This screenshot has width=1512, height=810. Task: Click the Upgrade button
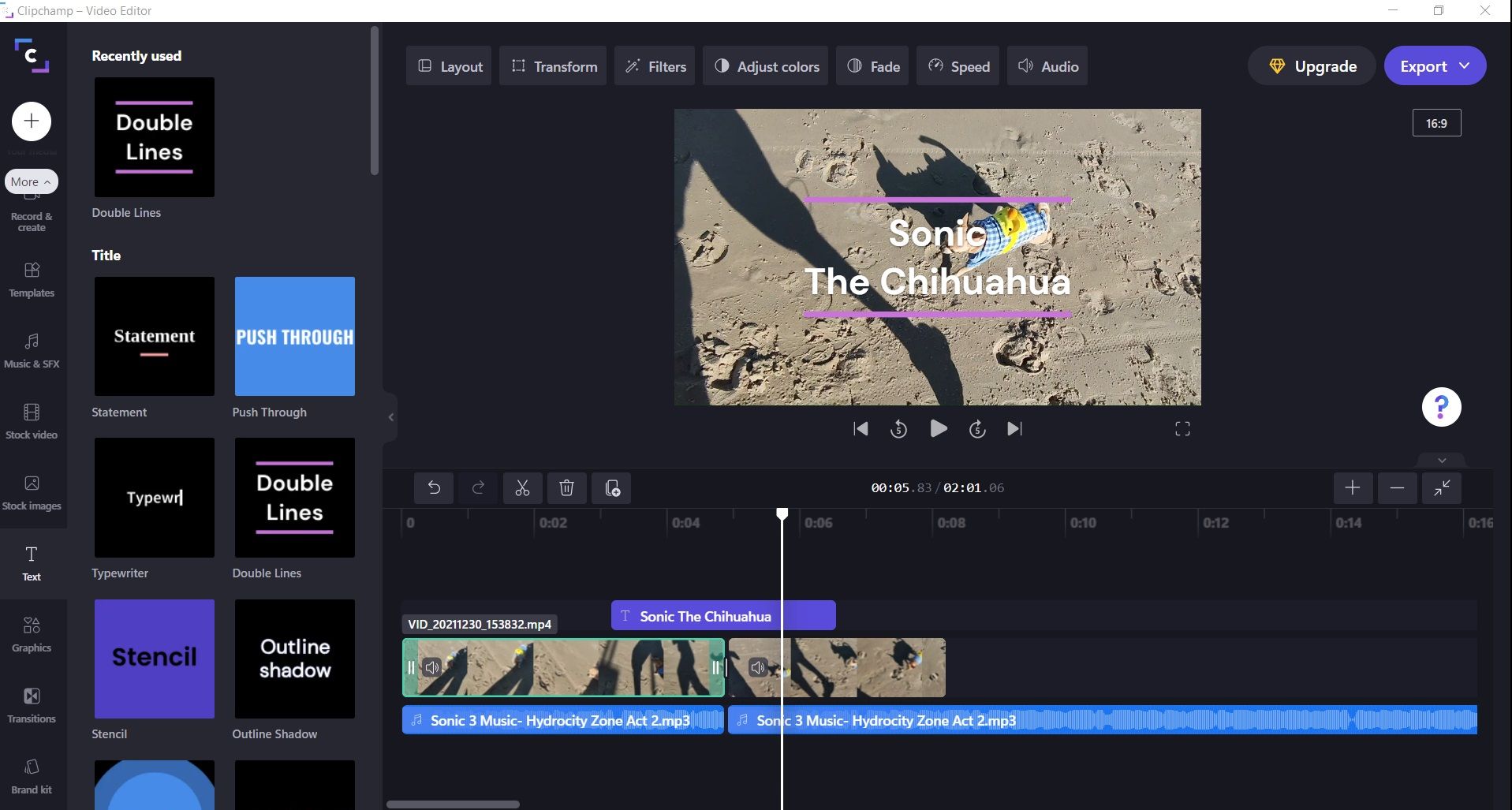1311,65
